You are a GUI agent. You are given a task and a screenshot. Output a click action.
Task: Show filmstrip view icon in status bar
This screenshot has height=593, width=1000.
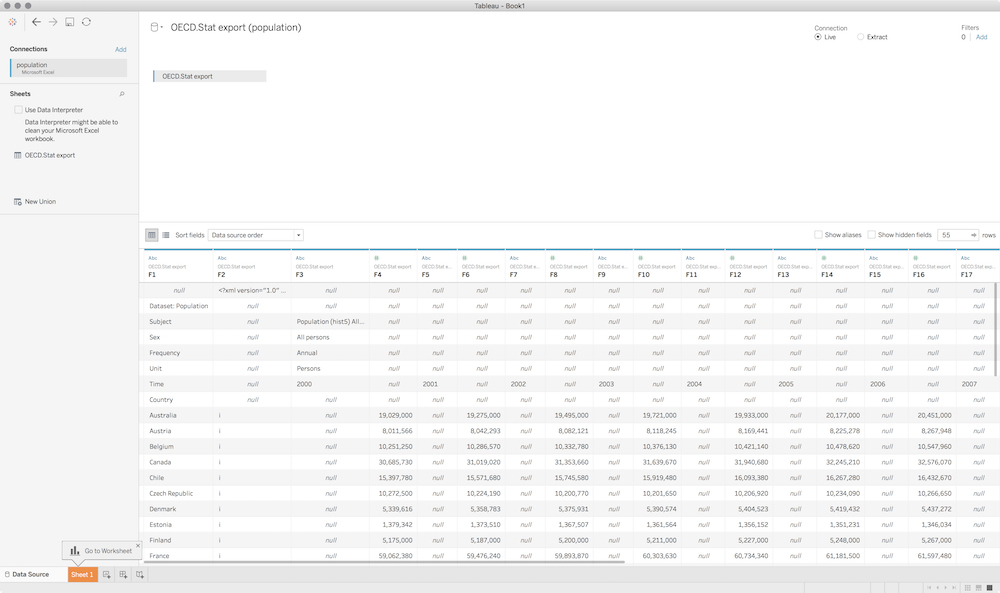tap(978, 588)
